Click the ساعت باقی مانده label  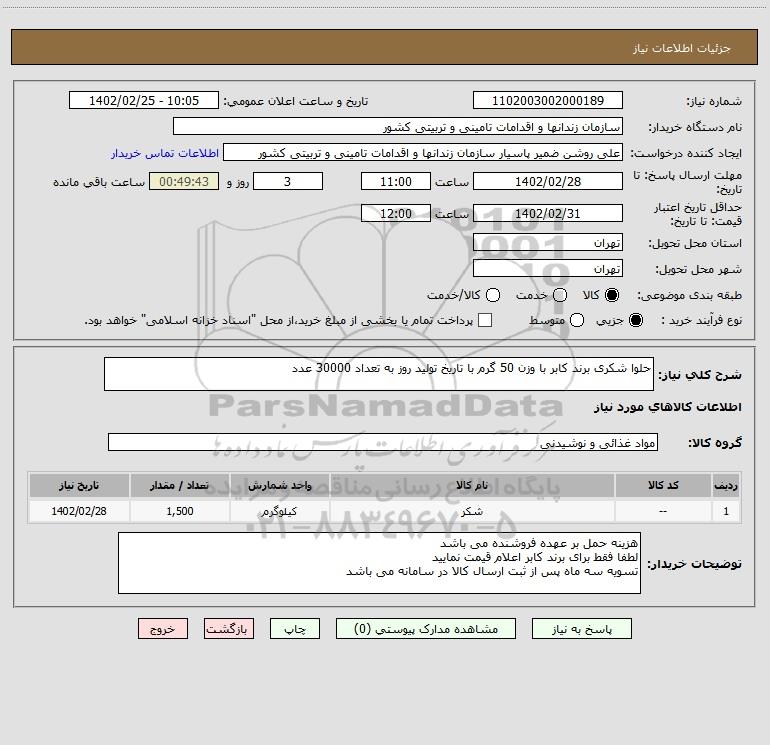click(x=99, y=182)
